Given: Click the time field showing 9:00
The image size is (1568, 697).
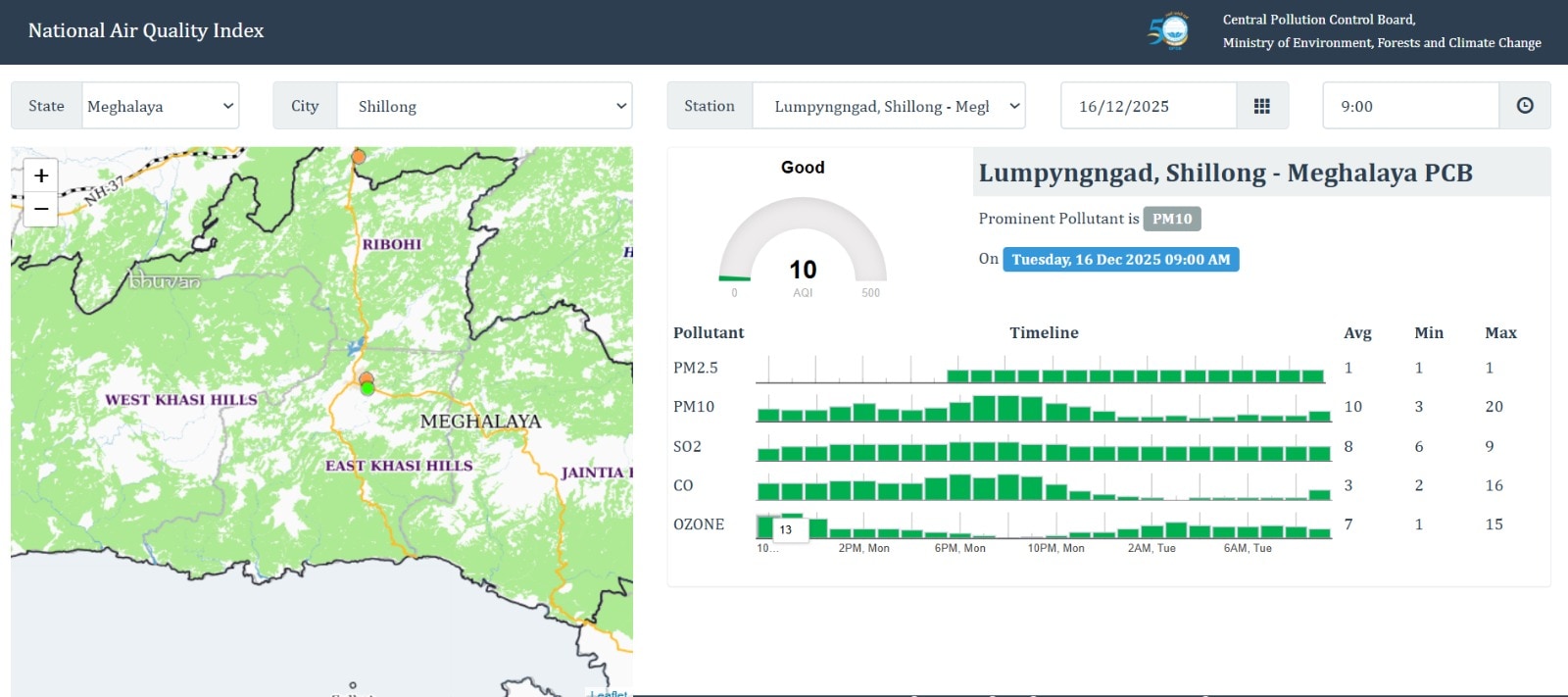Looking at the screenshot, I should (x=1410, y=106).
